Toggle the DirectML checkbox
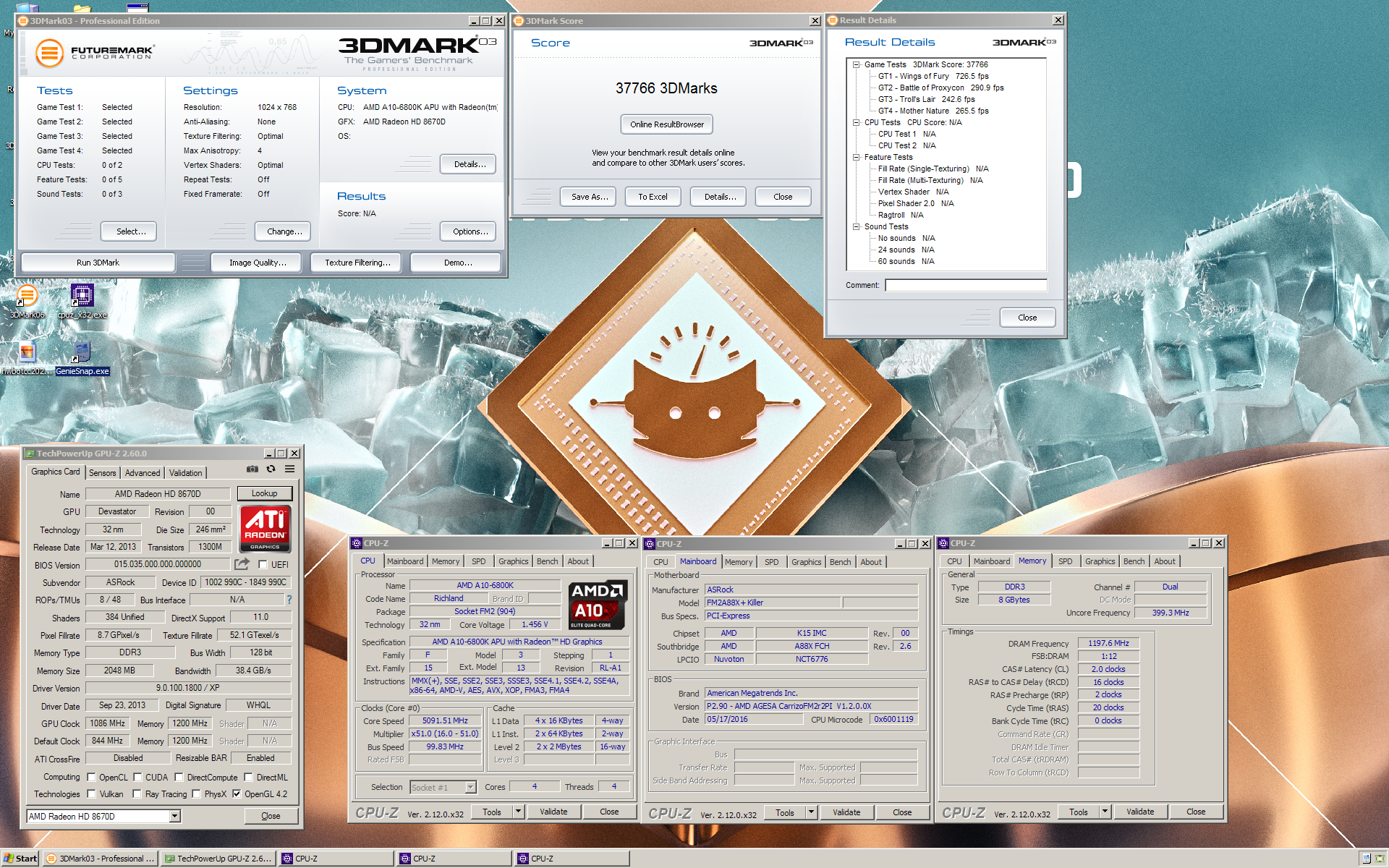This screenshot has height=868, width=1389. pyautogui.click(x=248, y=778)
